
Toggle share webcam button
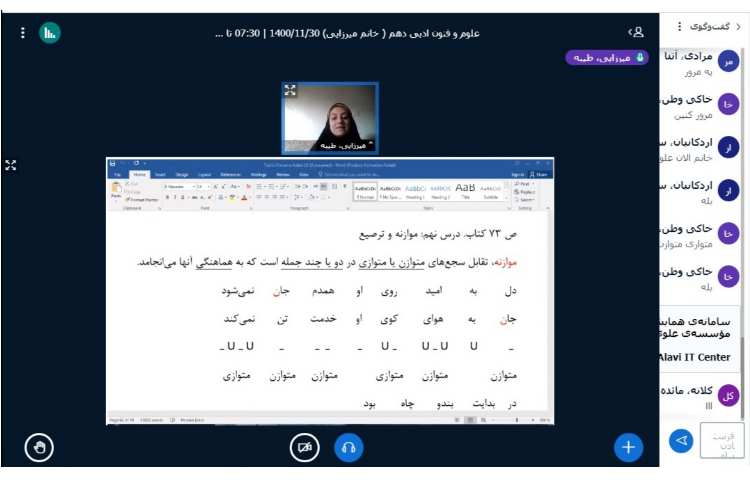[305, 447]
